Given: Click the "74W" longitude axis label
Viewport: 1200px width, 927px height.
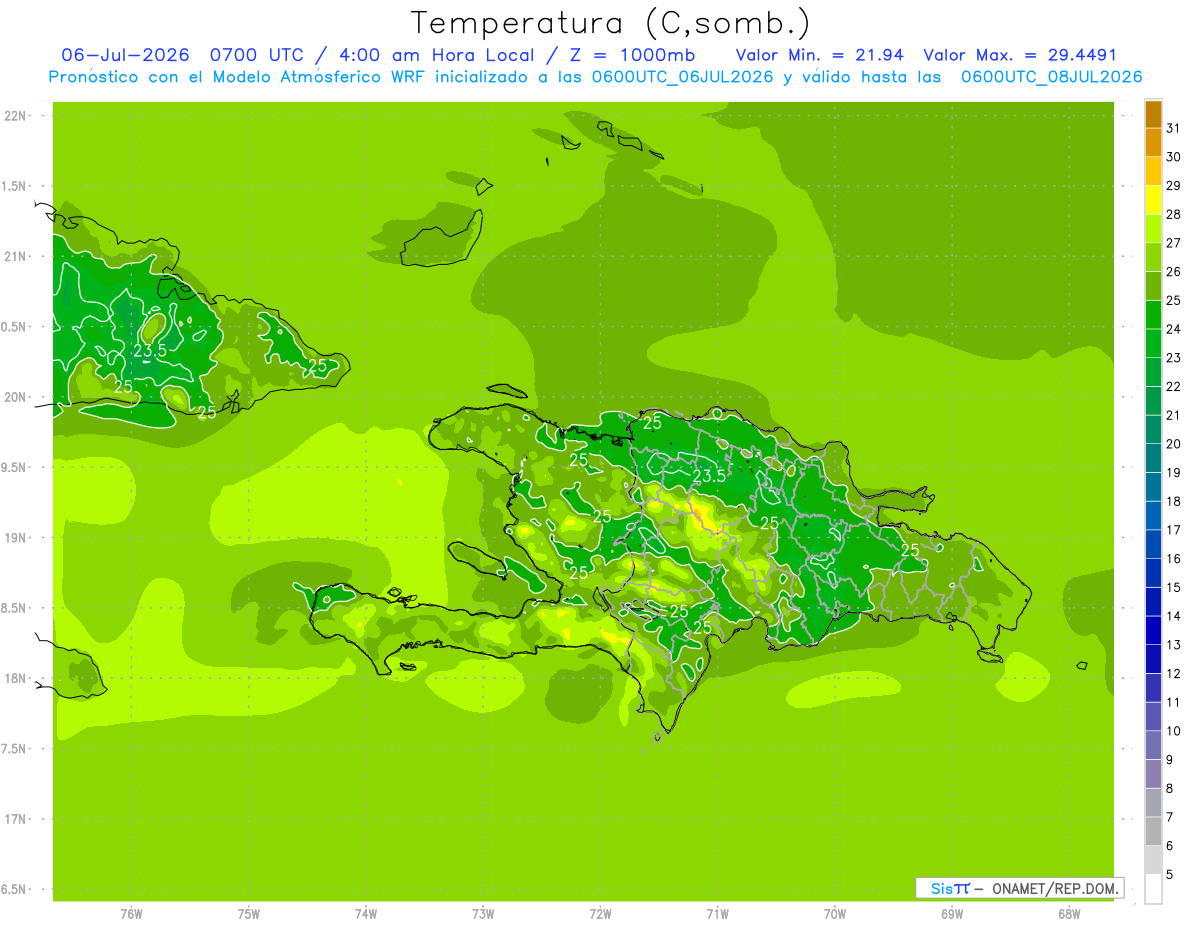Looking at the screenshot, I should (366, 914).
